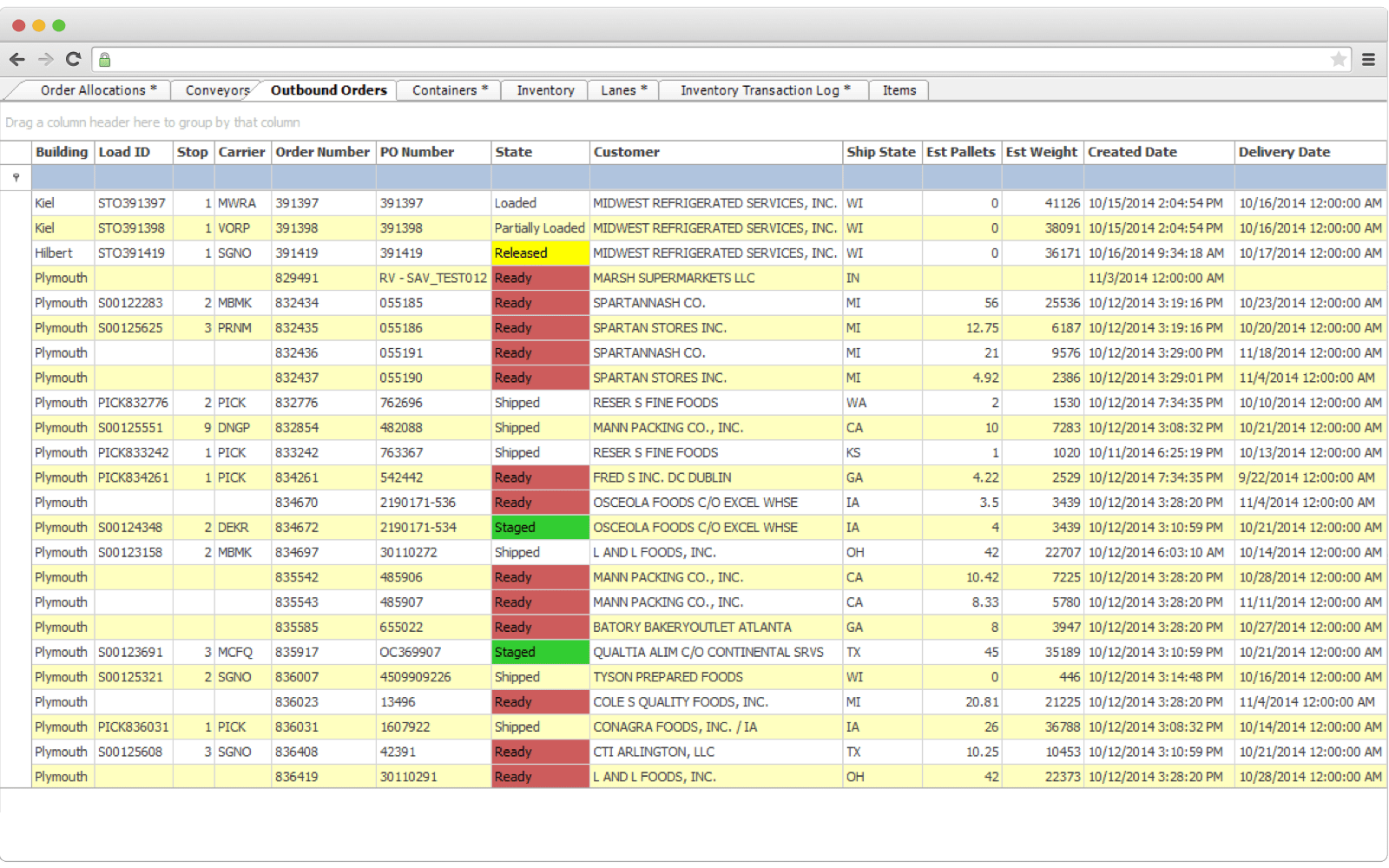Image resolution: width=1389 pixels, height=868 pixels.
Task: Focus the browser address bar
Action: click(x=721, y=60)
